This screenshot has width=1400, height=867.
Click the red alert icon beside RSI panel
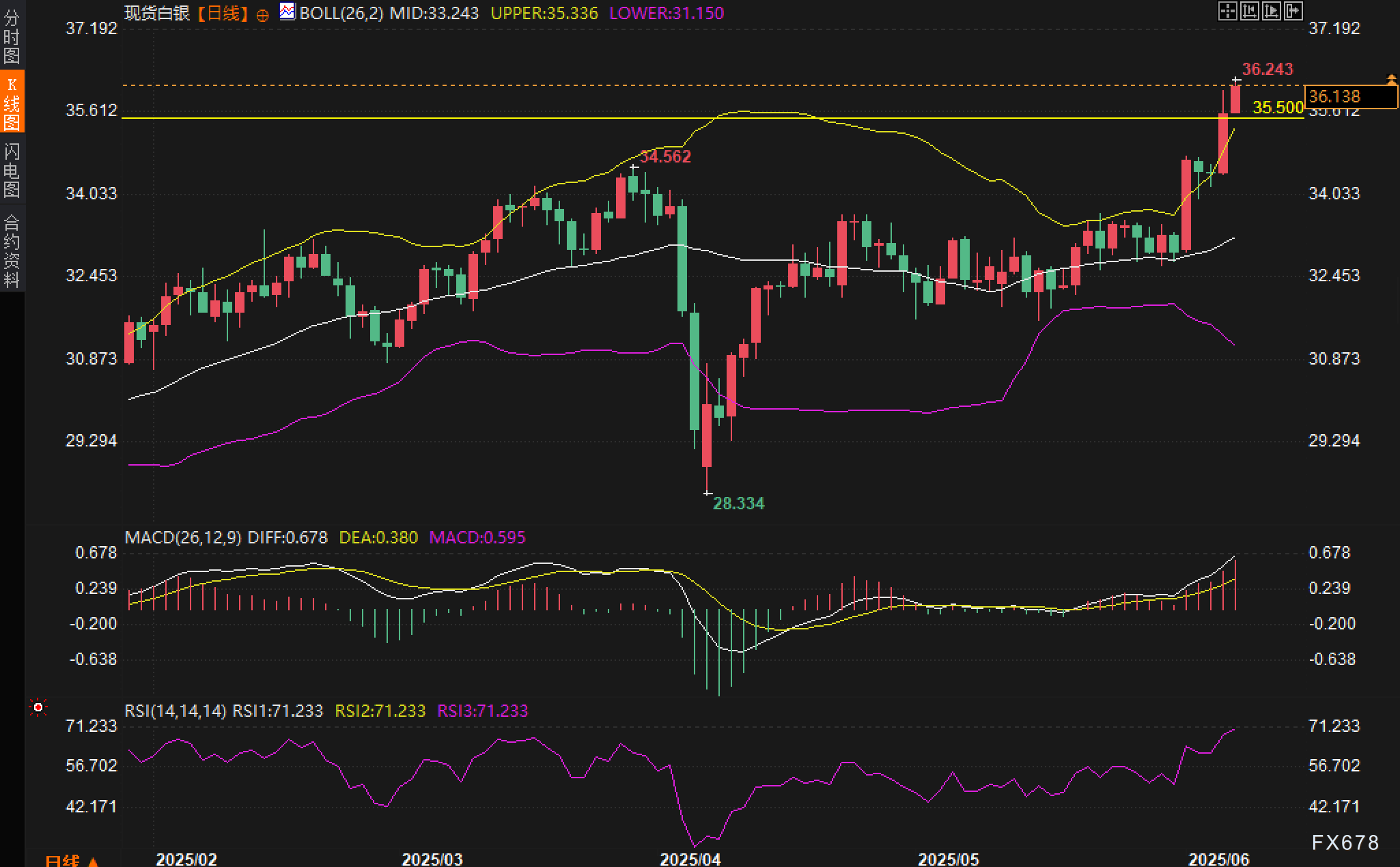(x=38, y=707)
